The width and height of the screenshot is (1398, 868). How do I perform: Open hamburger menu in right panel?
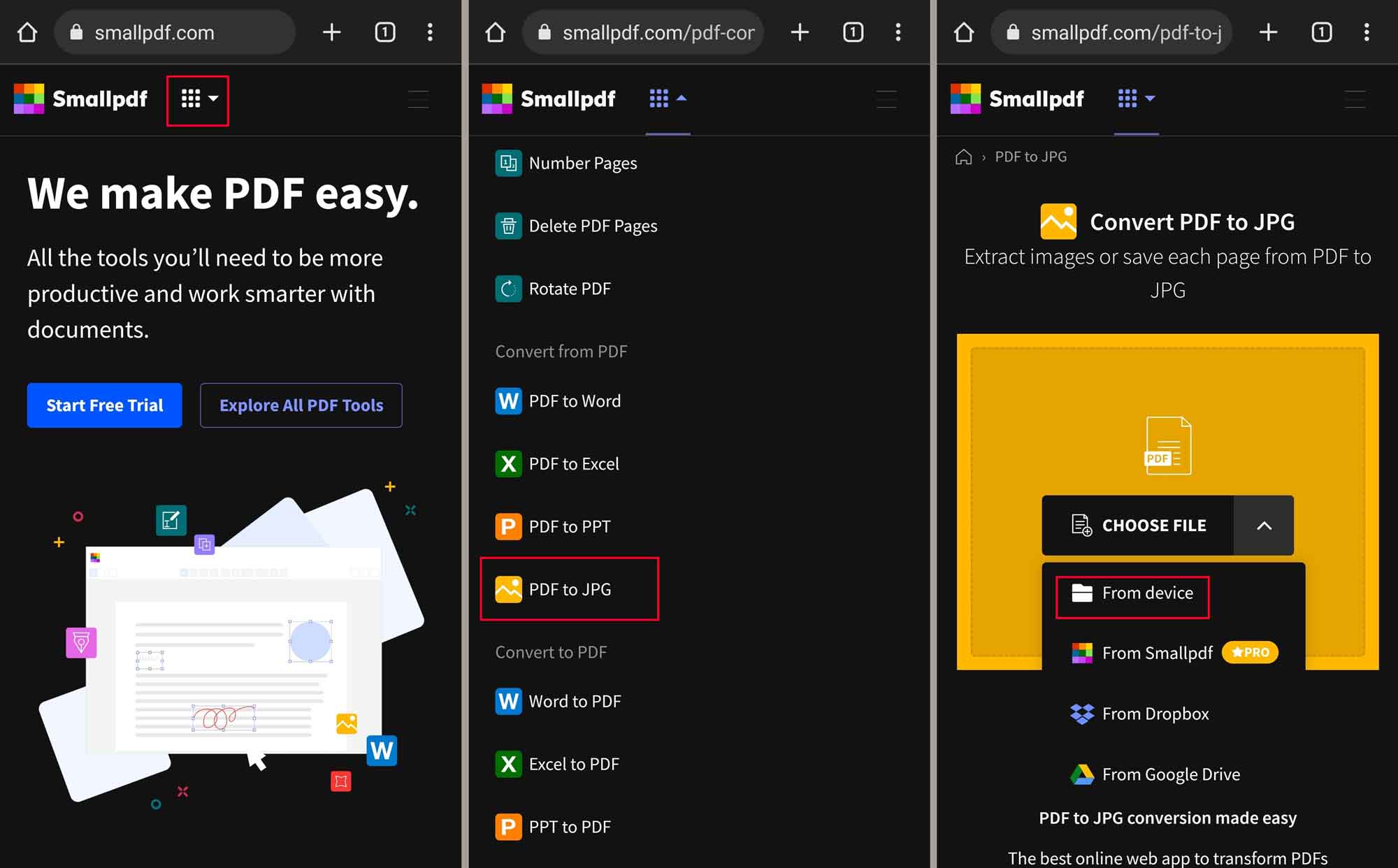1355,99
